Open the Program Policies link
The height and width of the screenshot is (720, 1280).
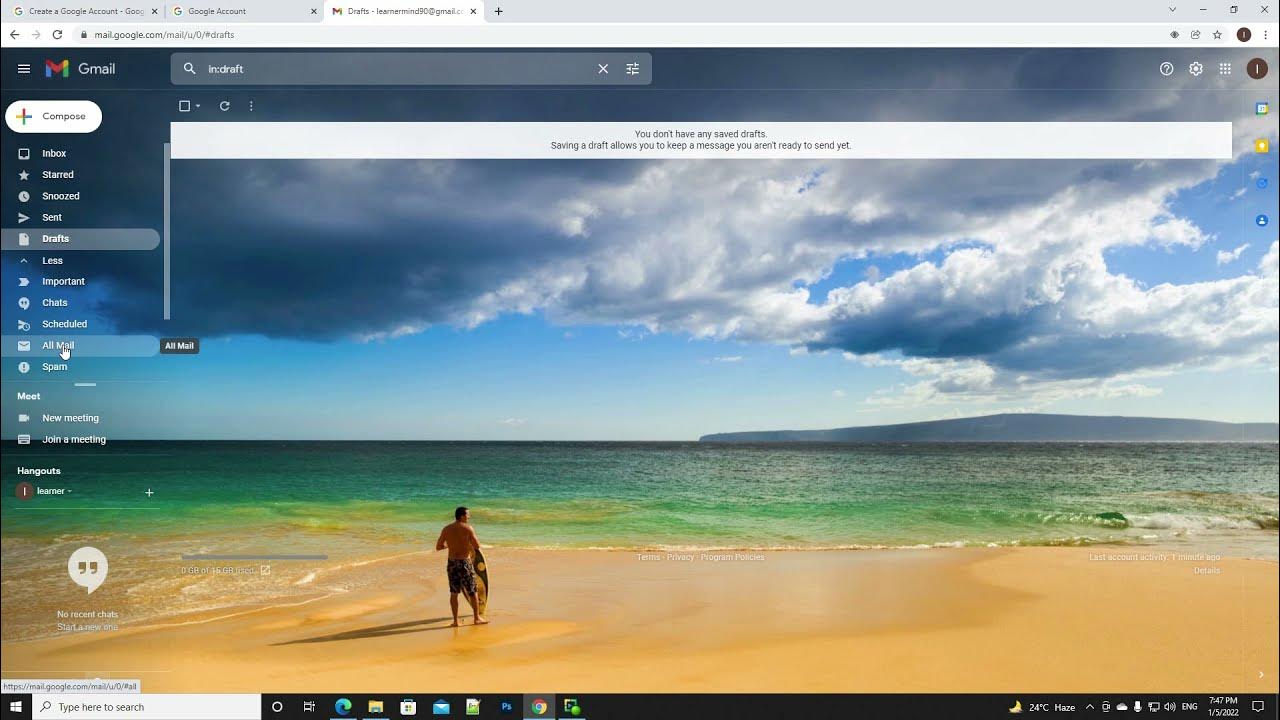click(733, 557)
